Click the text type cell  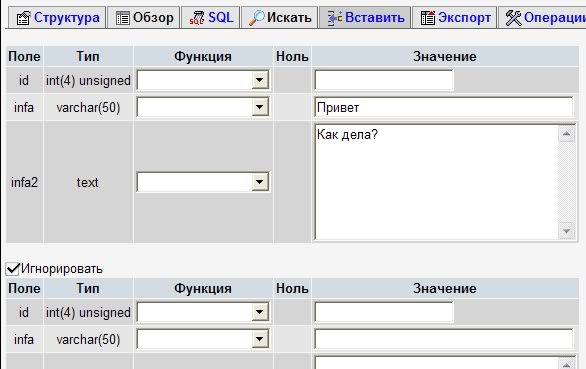pos(88,182)
